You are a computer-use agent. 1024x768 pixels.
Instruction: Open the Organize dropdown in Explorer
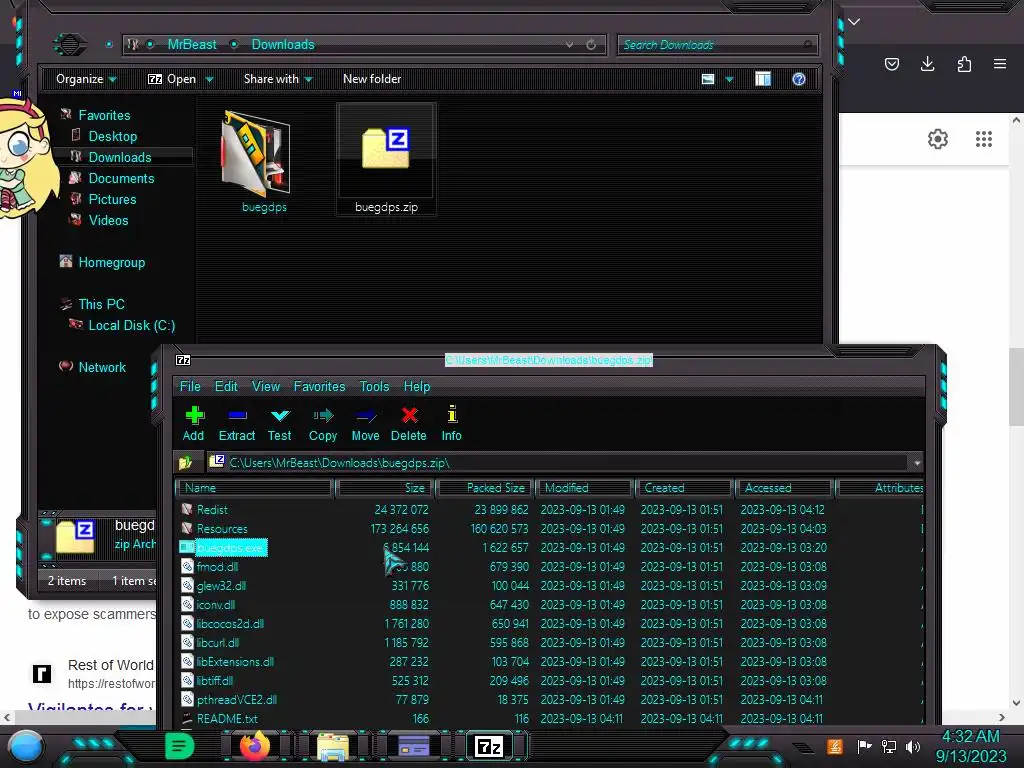pyautogui.click(x=86, y=79)
